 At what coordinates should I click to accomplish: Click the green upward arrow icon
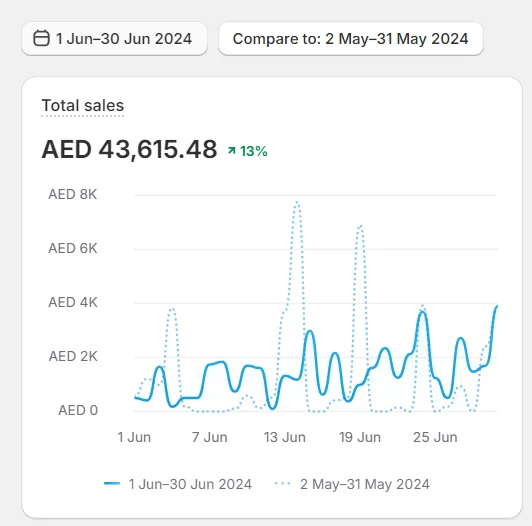[232, 150]
